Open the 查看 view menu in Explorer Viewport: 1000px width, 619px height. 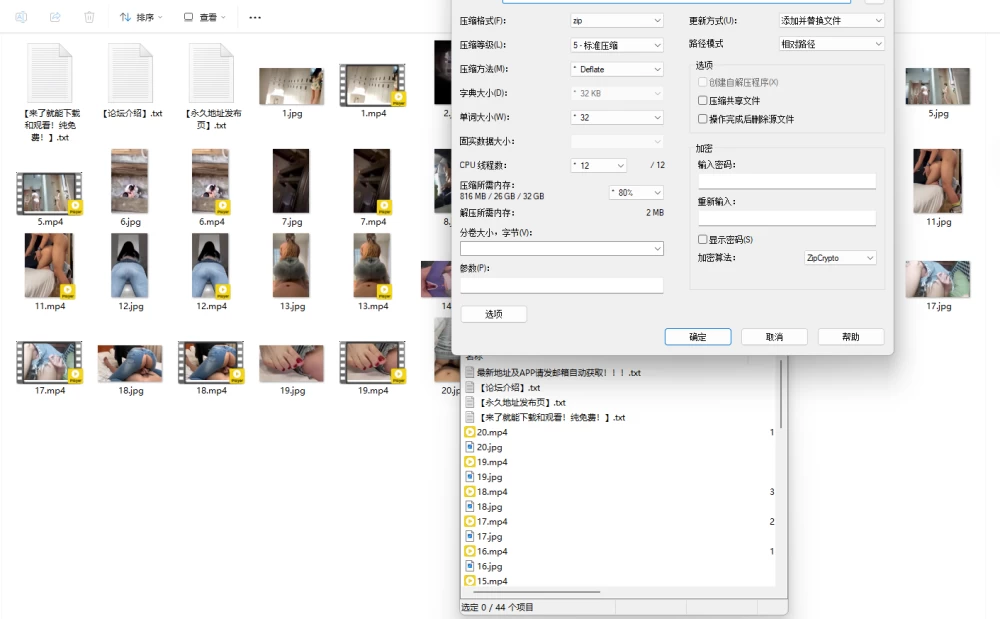pos(205,17)
